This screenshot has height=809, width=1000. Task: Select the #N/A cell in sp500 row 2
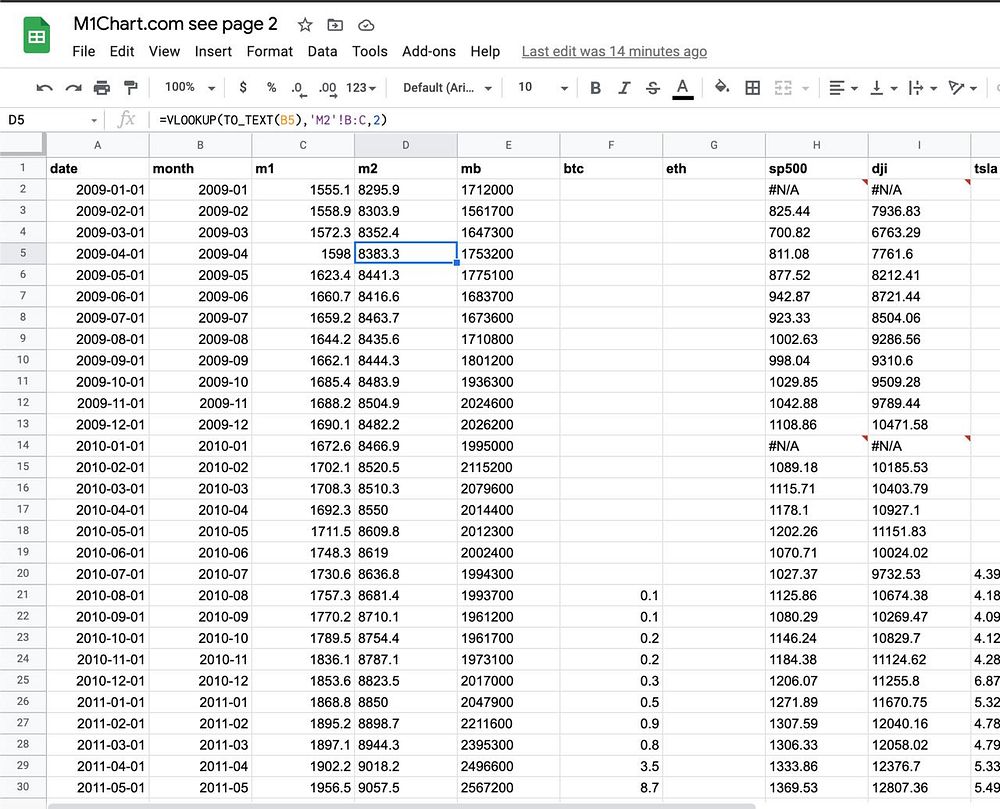[816, 189]
